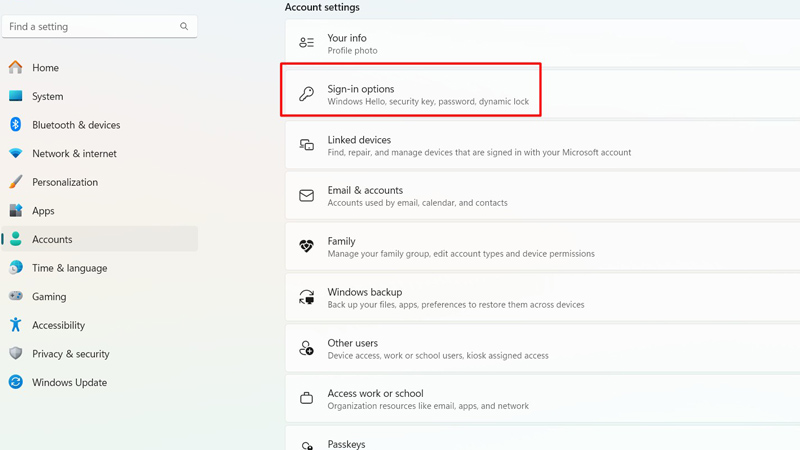Open Windows backup settings
The image size is (800, 450).
(x=542, y=297)
